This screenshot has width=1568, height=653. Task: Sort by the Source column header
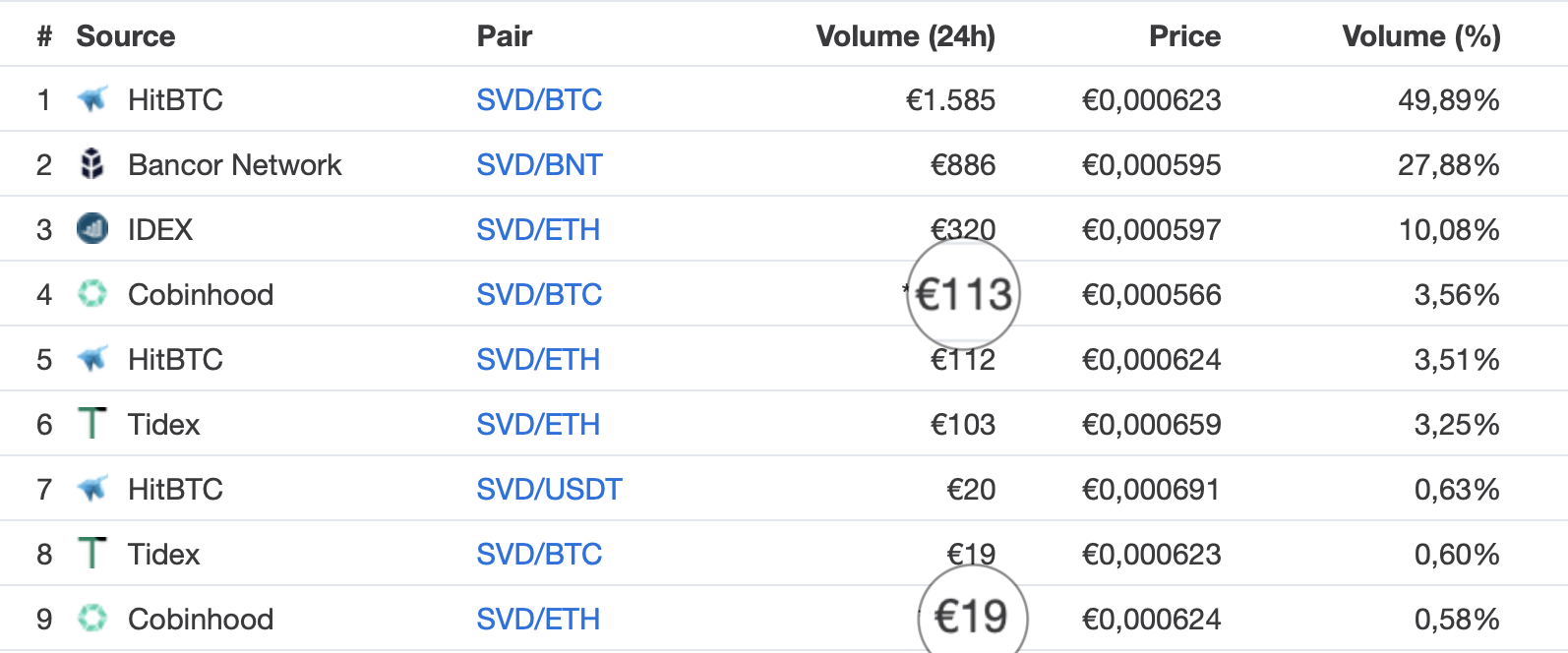[126, 36]
